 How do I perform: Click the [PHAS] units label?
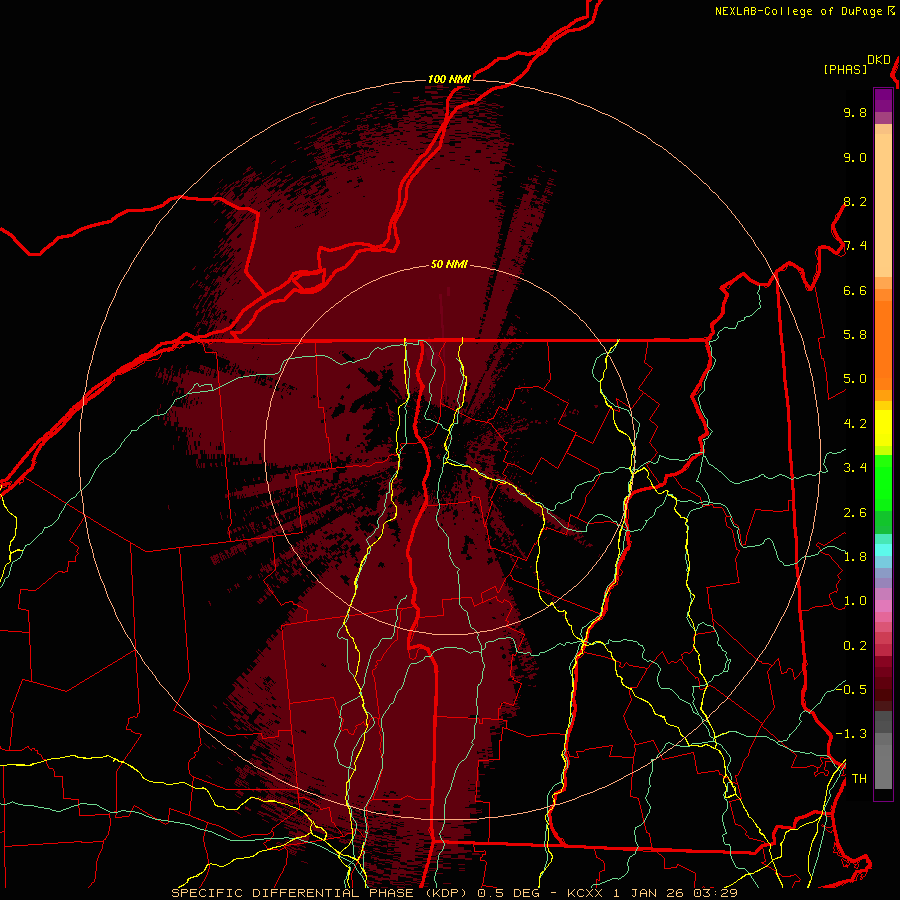click(x=845, y=69)
